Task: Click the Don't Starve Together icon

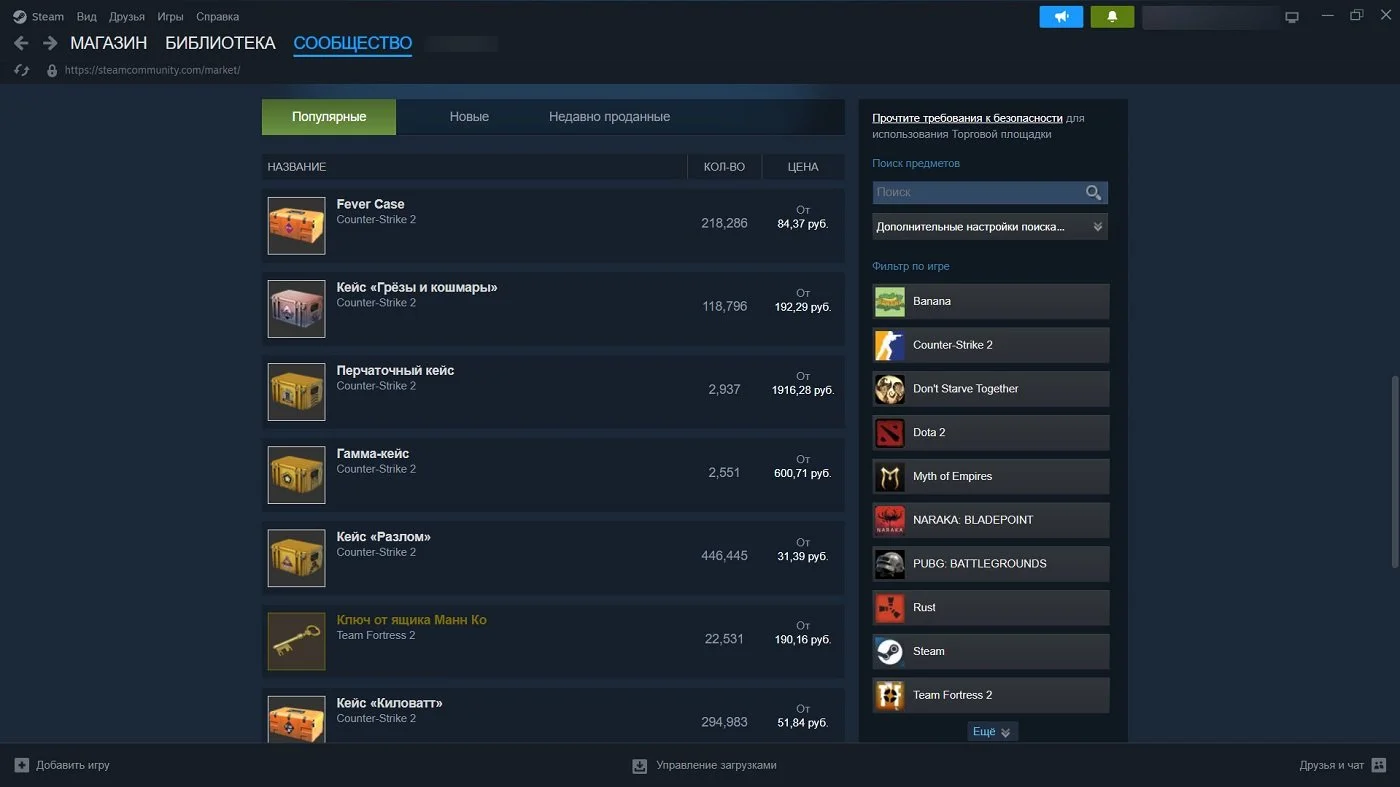Action: [890, 389]
